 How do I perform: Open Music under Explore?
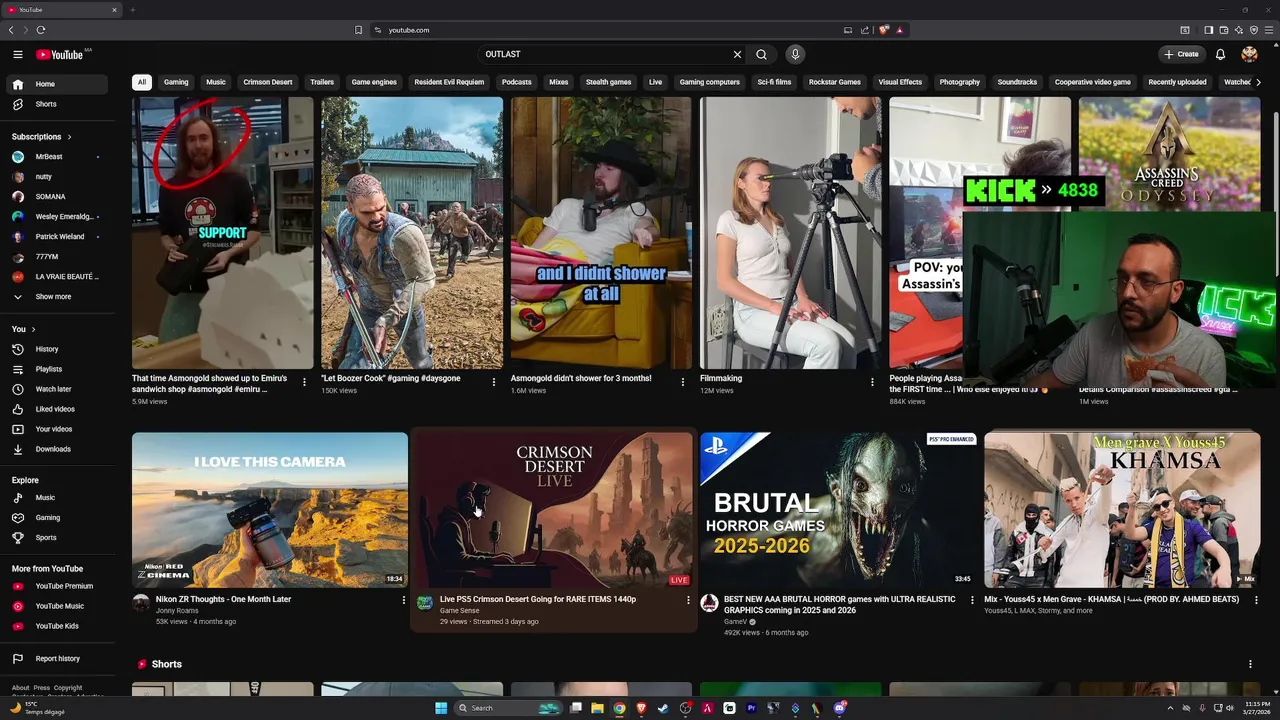coord(59,498)
